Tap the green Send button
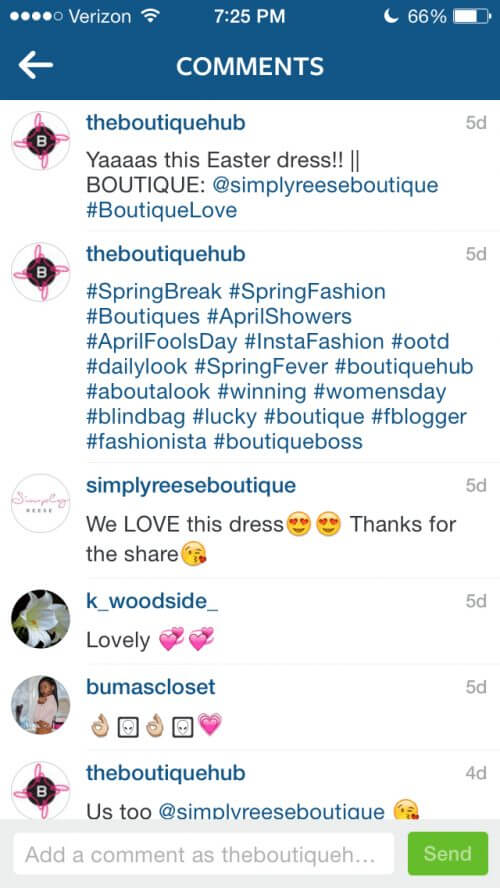The height and width of the screenshot is (888, 500). pyautogui.click(x=448, y=853)
